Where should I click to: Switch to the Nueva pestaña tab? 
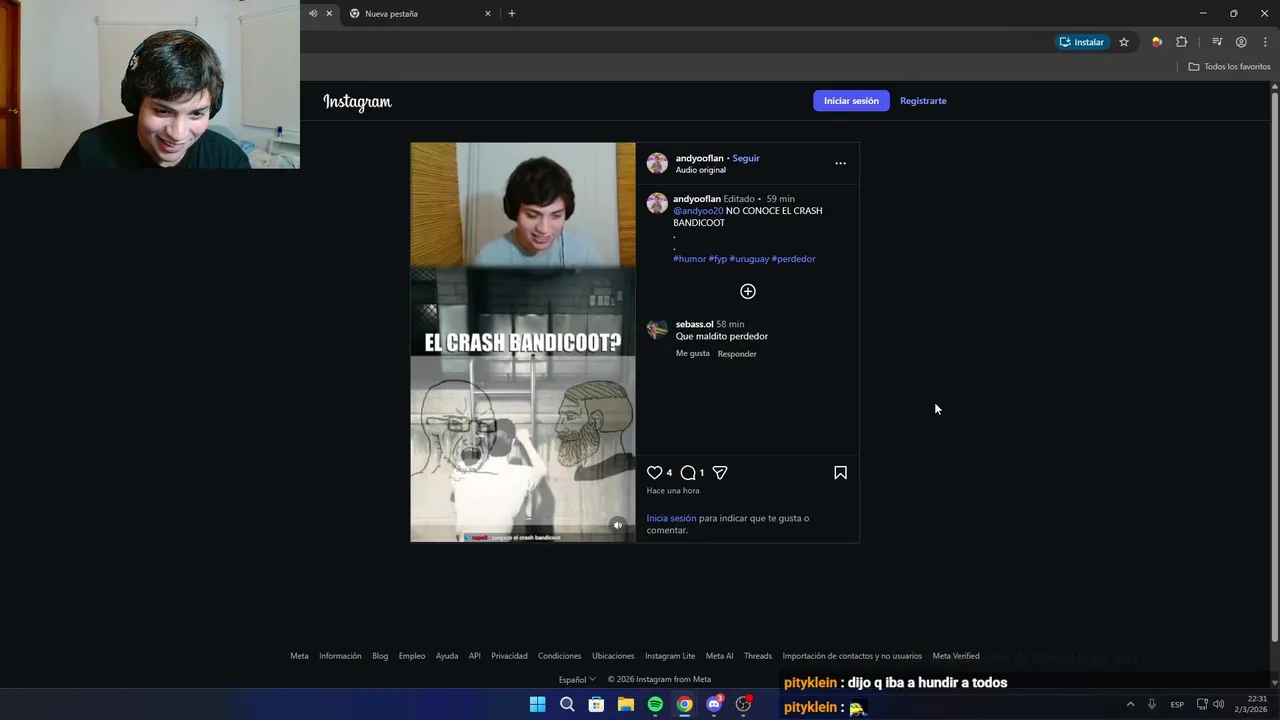coord(420,13)
